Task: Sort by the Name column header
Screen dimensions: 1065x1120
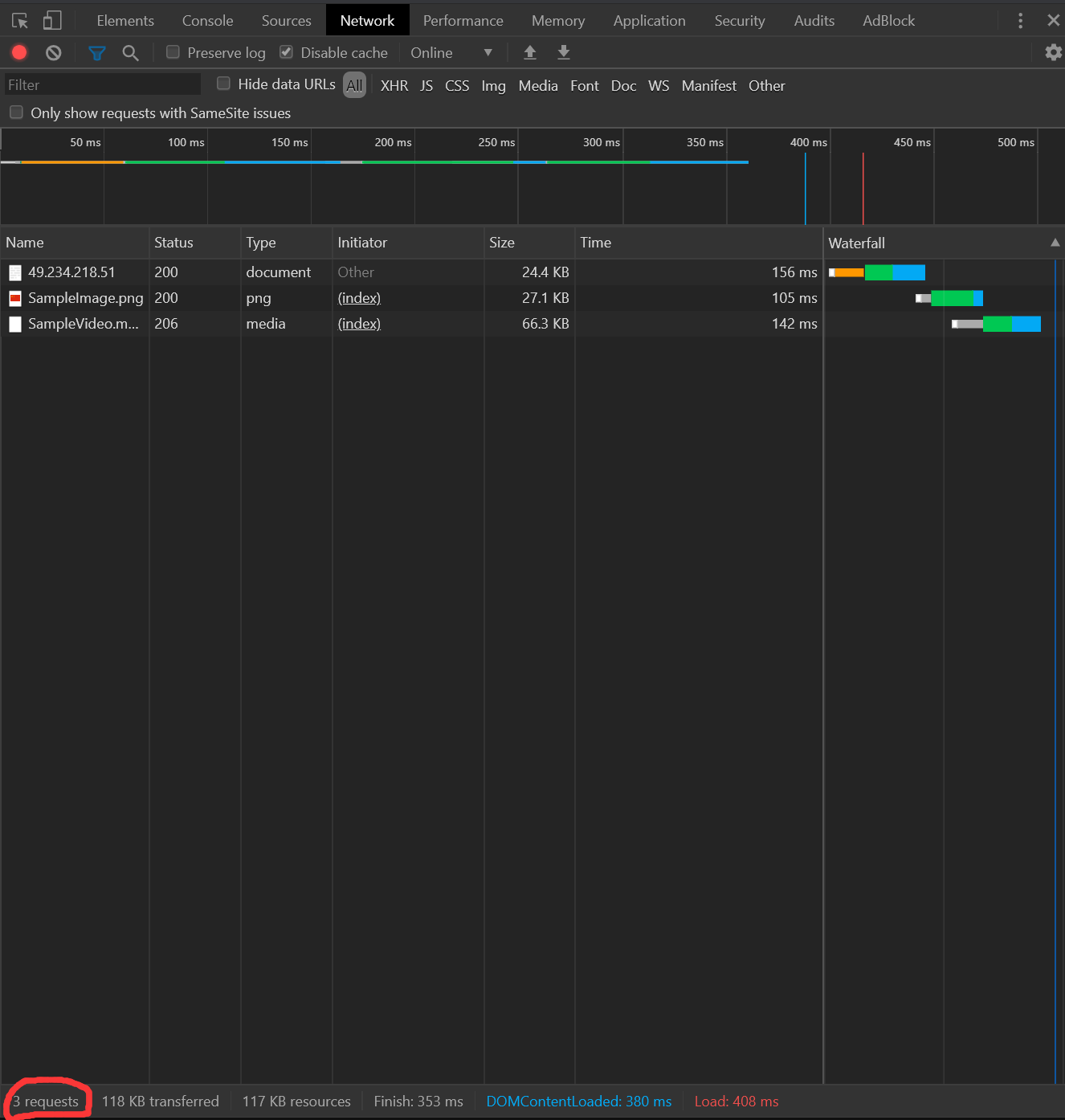Action: tap(75, 243)
